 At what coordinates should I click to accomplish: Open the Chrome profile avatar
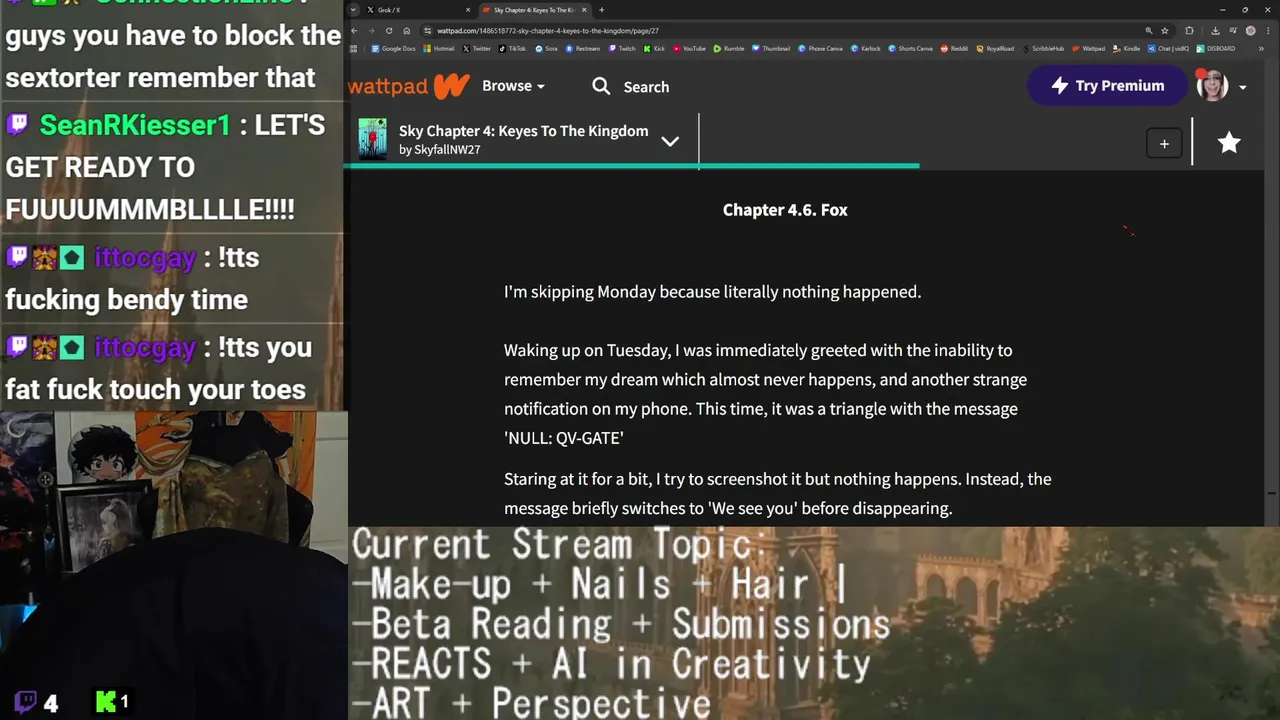pyautogui.click(x=1251, y=31)
